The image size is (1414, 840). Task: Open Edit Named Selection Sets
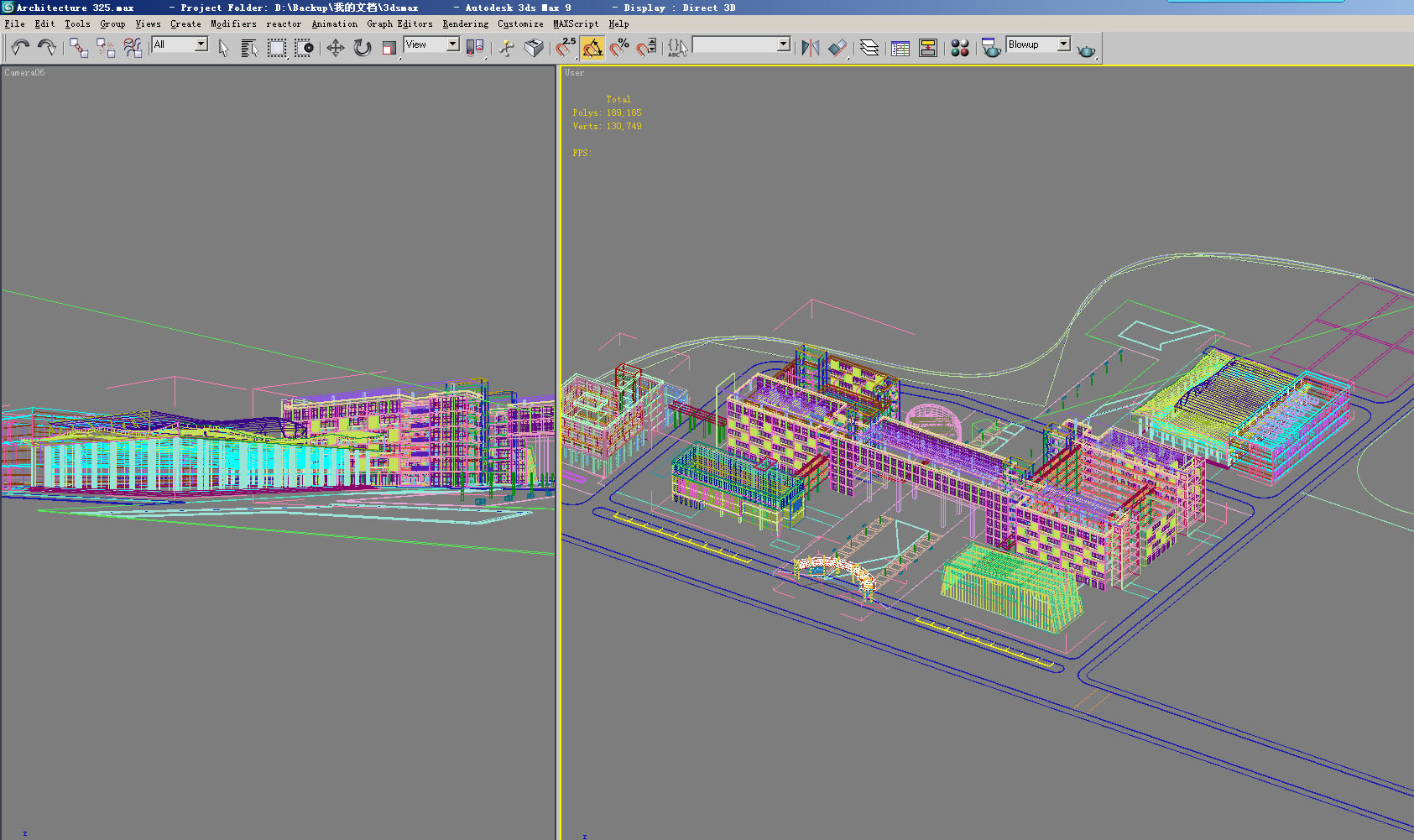tap(677, 48)
